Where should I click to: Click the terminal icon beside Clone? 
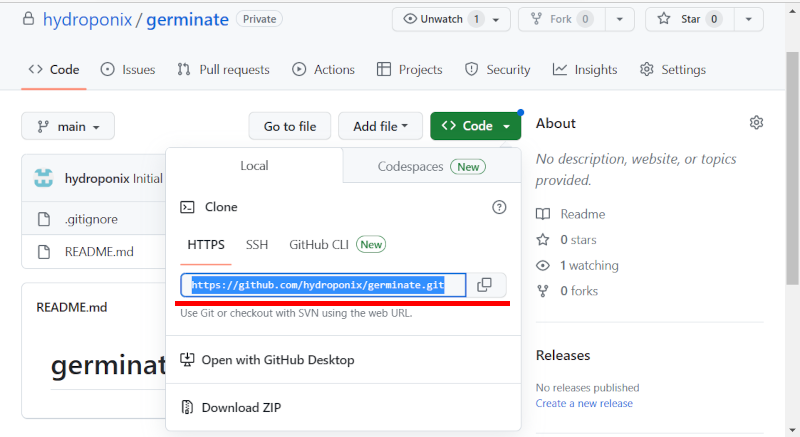(x=187, y=207)
